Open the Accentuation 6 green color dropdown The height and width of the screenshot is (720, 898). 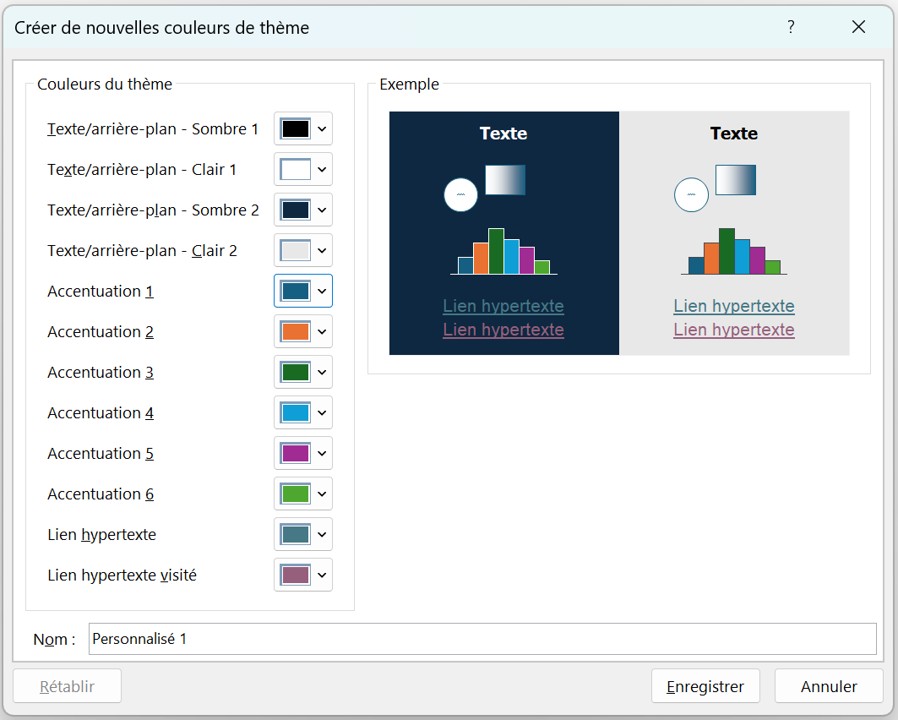[x=303, y=494]
